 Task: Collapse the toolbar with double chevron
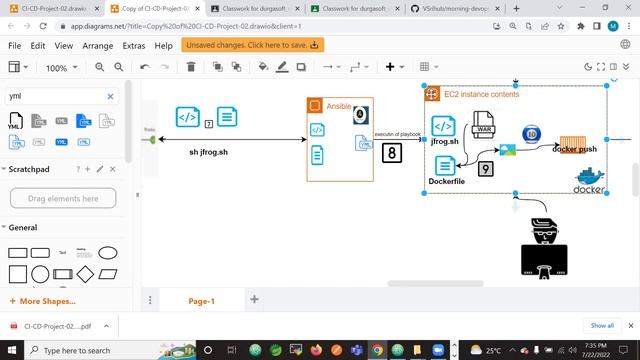[626, 67]
